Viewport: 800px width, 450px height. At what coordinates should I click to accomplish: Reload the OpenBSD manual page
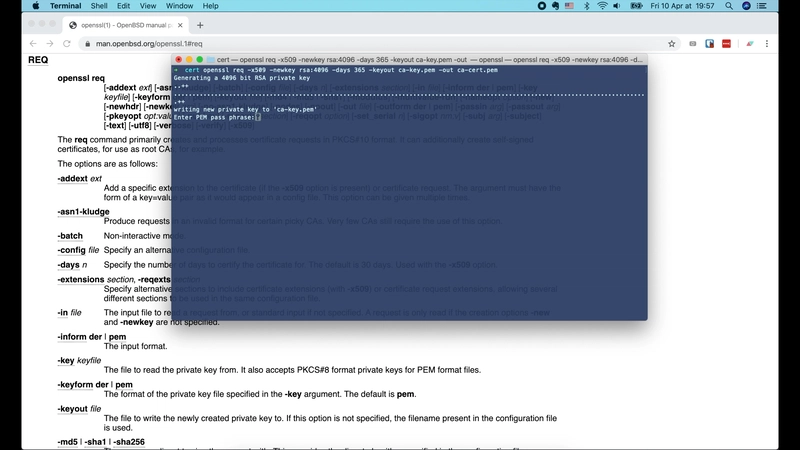[67, 44]
